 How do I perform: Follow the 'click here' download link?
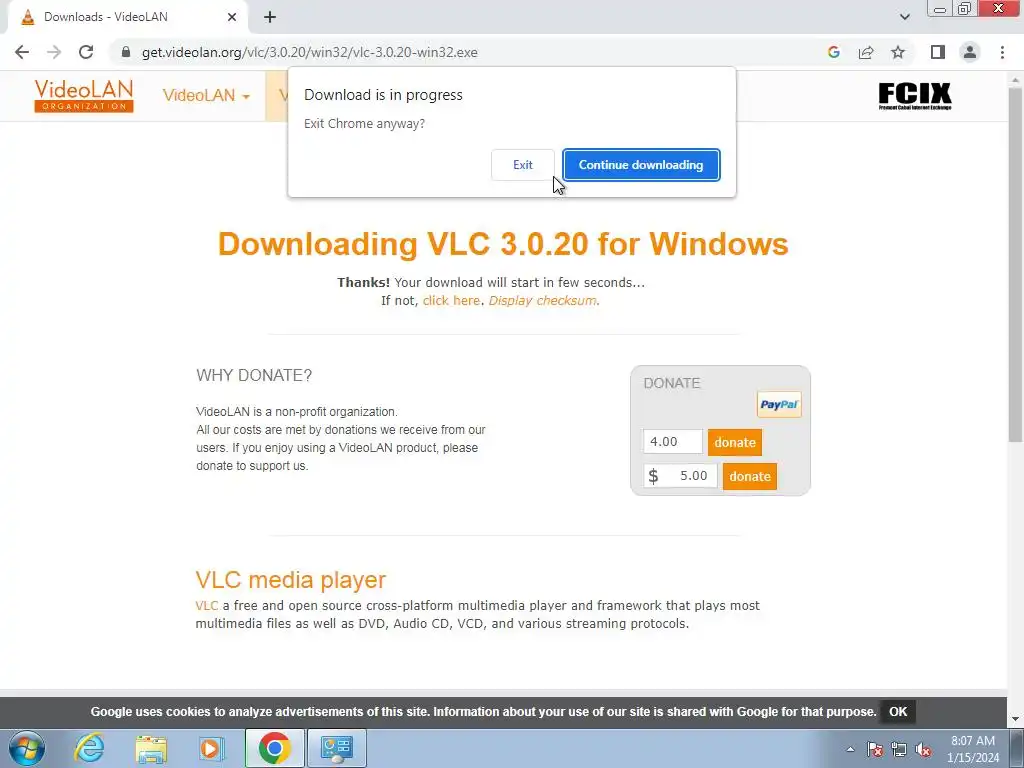click(x=451, y=300)
